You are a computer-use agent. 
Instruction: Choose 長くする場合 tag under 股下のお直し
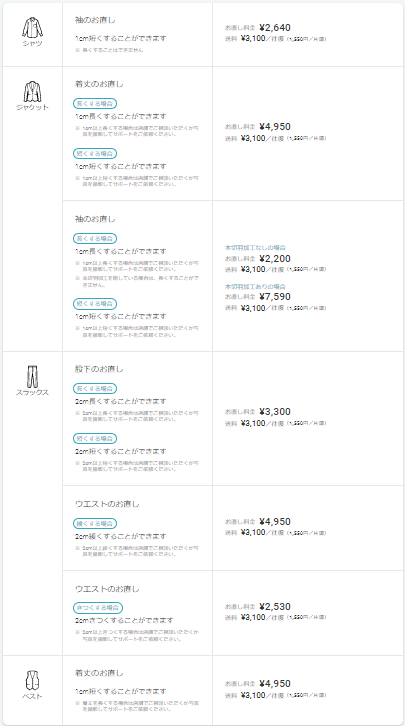[x=95, y=388]
